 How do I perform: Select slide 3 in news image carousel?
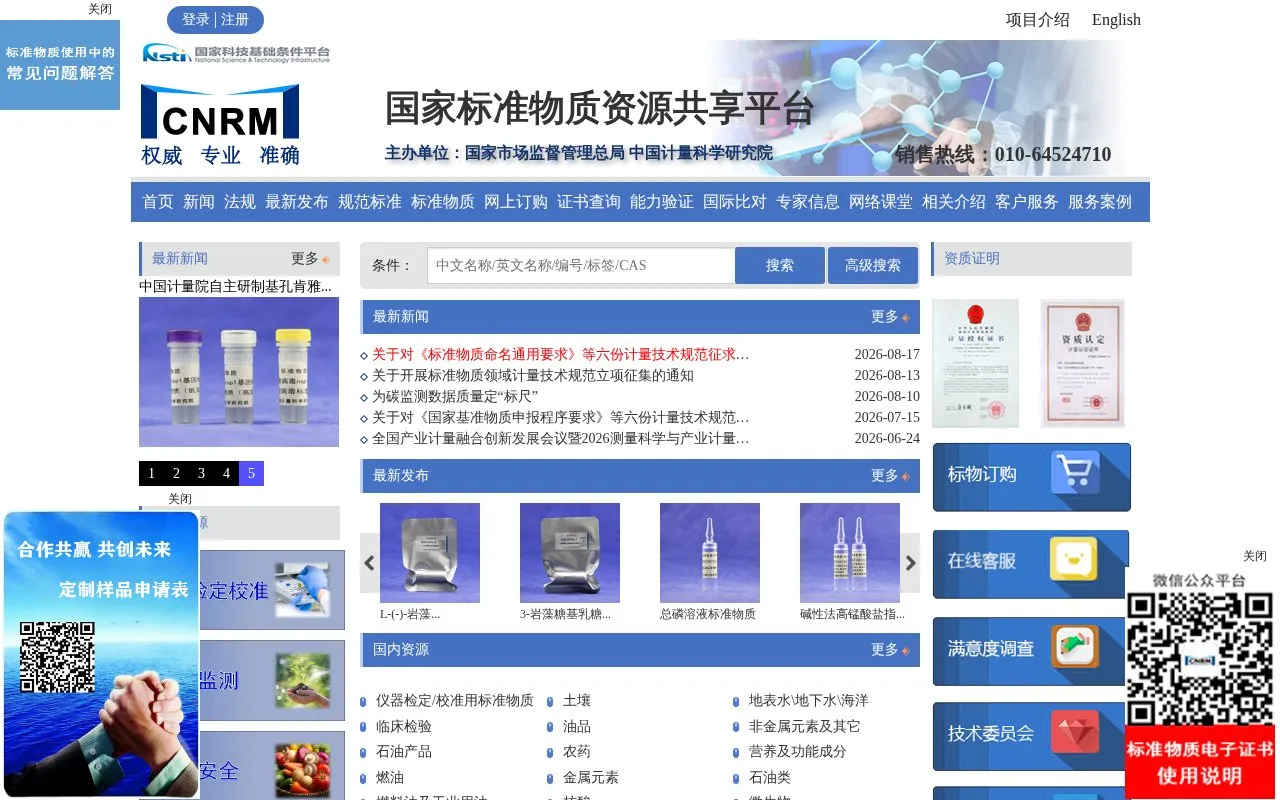point(201,474)
